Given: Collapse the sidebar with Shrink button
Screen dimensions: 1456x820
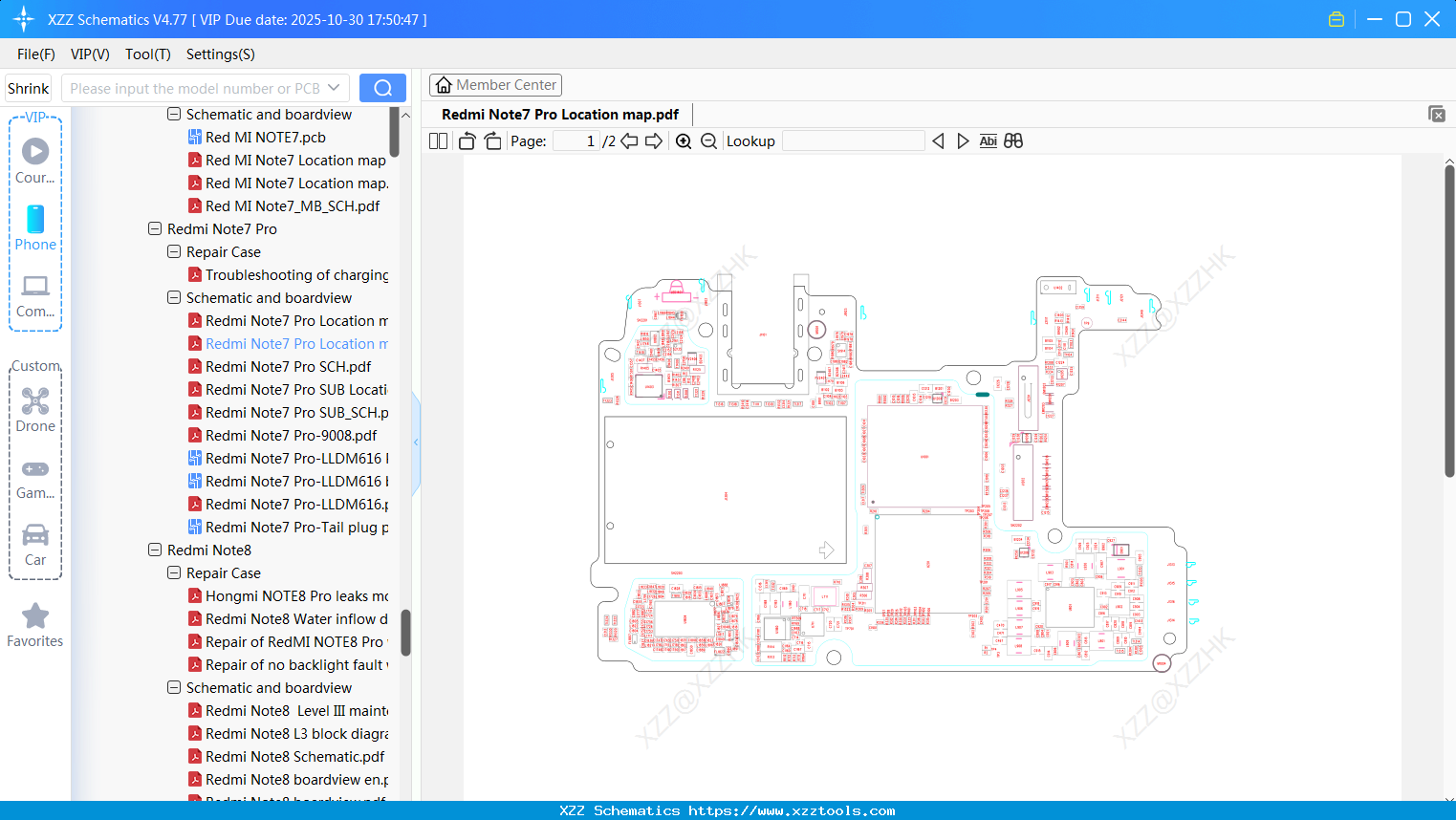Looking at the screenshot, I should [x=29, y=88].
